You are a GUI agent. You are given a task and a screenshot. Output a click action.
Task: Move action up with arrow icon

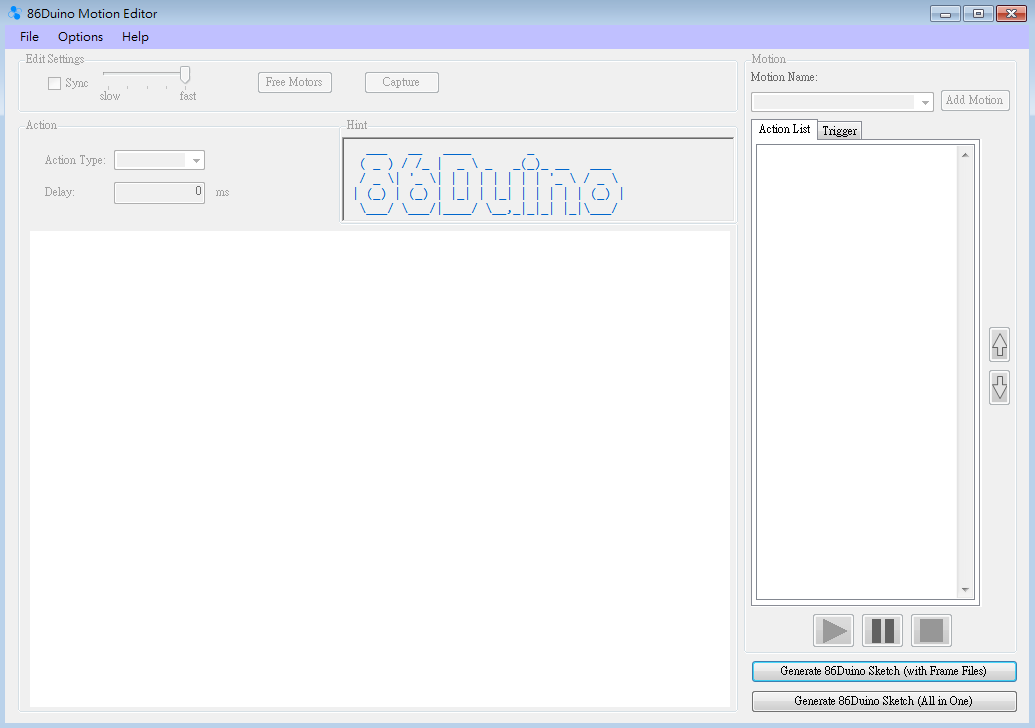pos(999,345)
